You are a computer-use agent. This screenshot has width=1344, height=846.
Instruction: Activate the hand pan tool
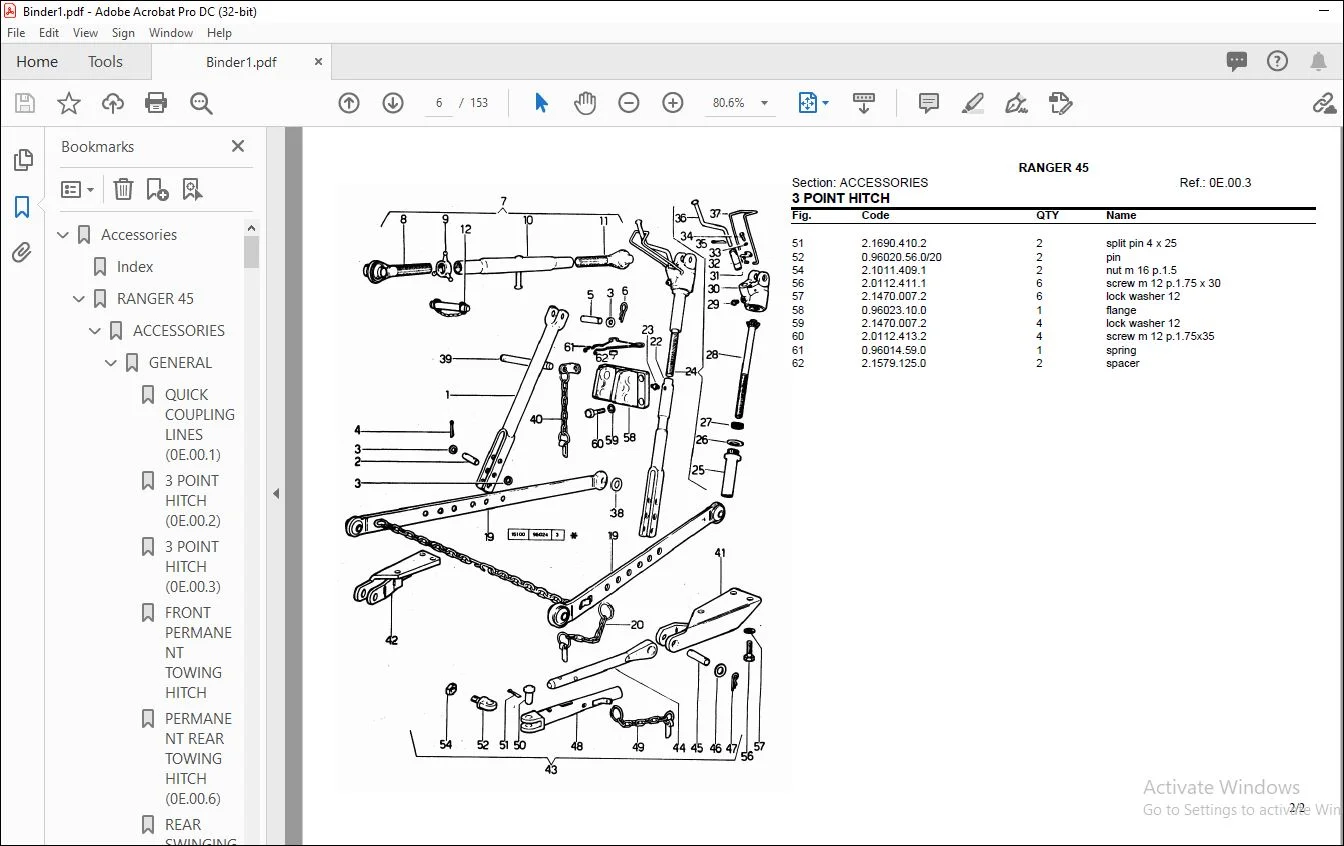click(x=585, y=103)
